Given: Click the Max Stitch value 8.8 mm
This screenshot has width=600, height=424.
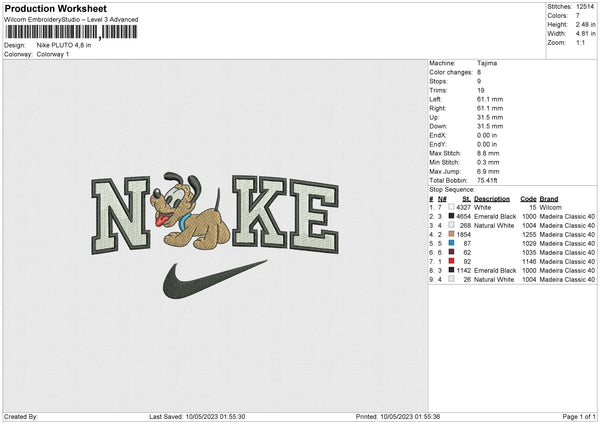Looking at the screenshot, I should (488, 153).
